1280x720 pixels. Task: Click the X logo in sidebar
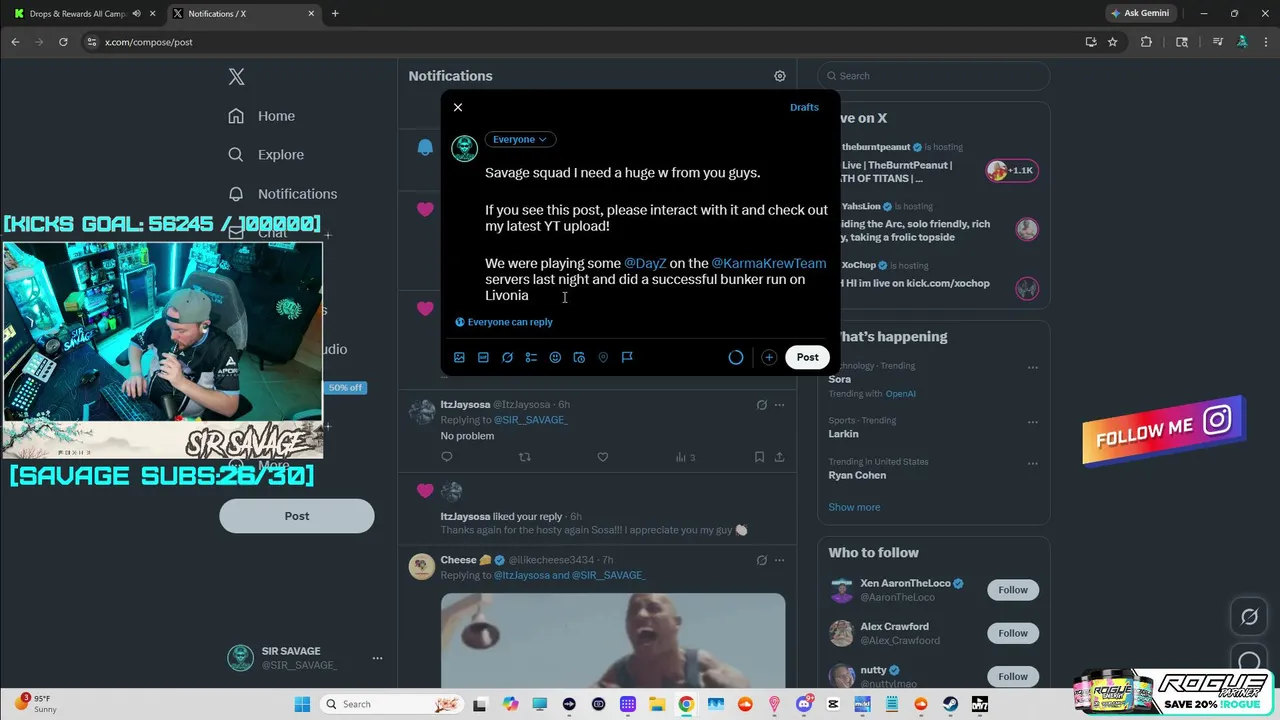[x=236, y=77]
